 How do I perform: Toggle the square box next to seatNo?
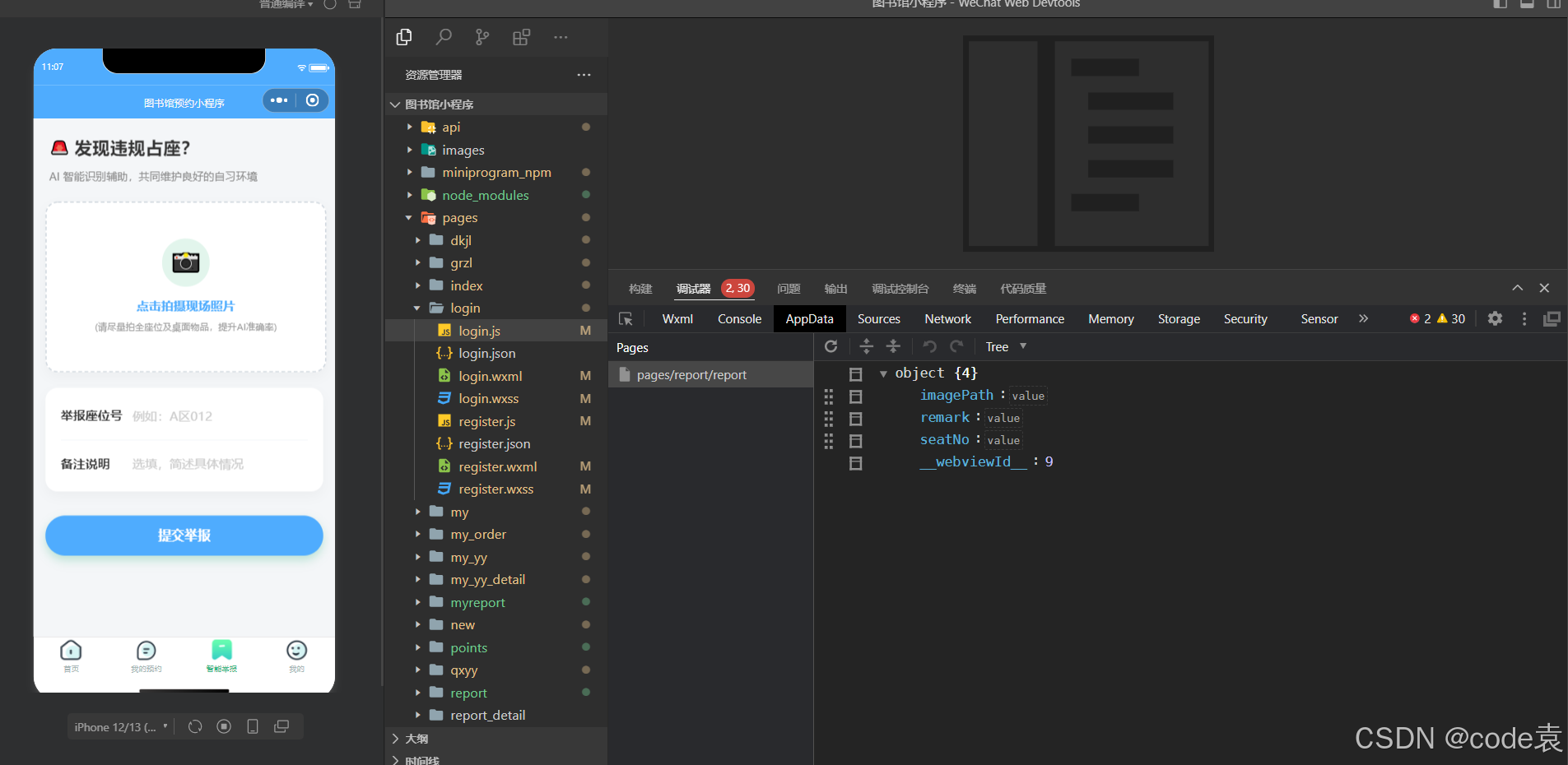pyautogui.click(x=856, y=441)
